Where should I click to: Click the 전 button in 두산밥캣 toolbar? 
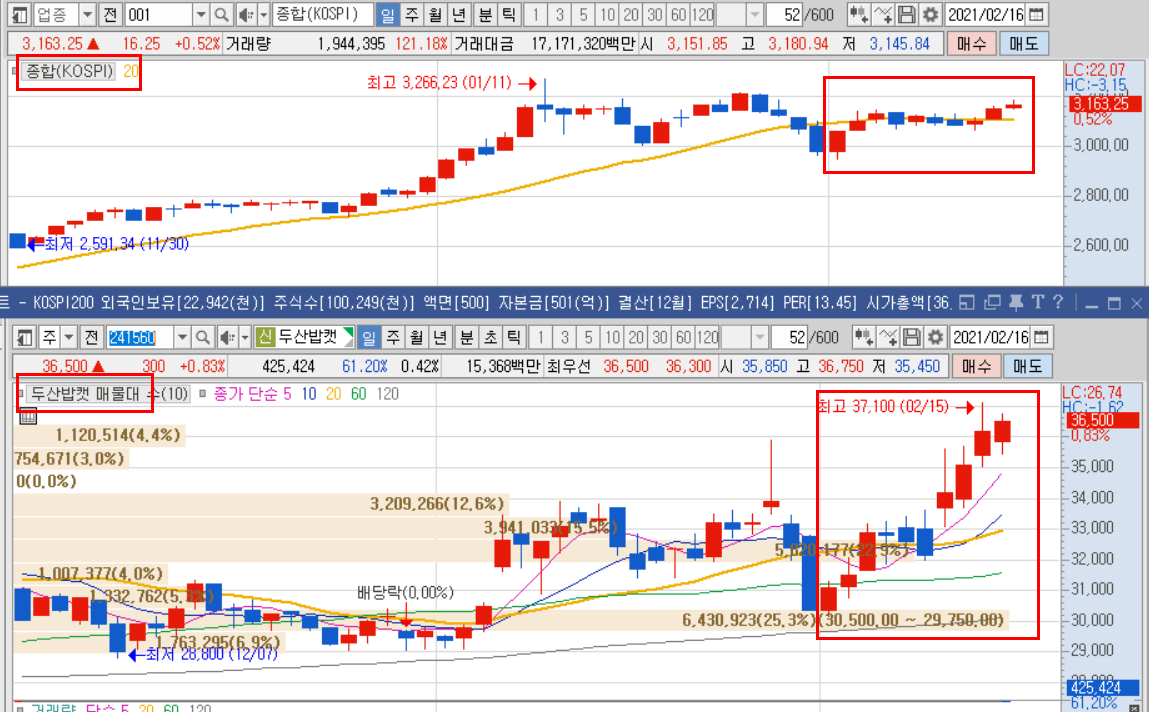pos(91,337)
